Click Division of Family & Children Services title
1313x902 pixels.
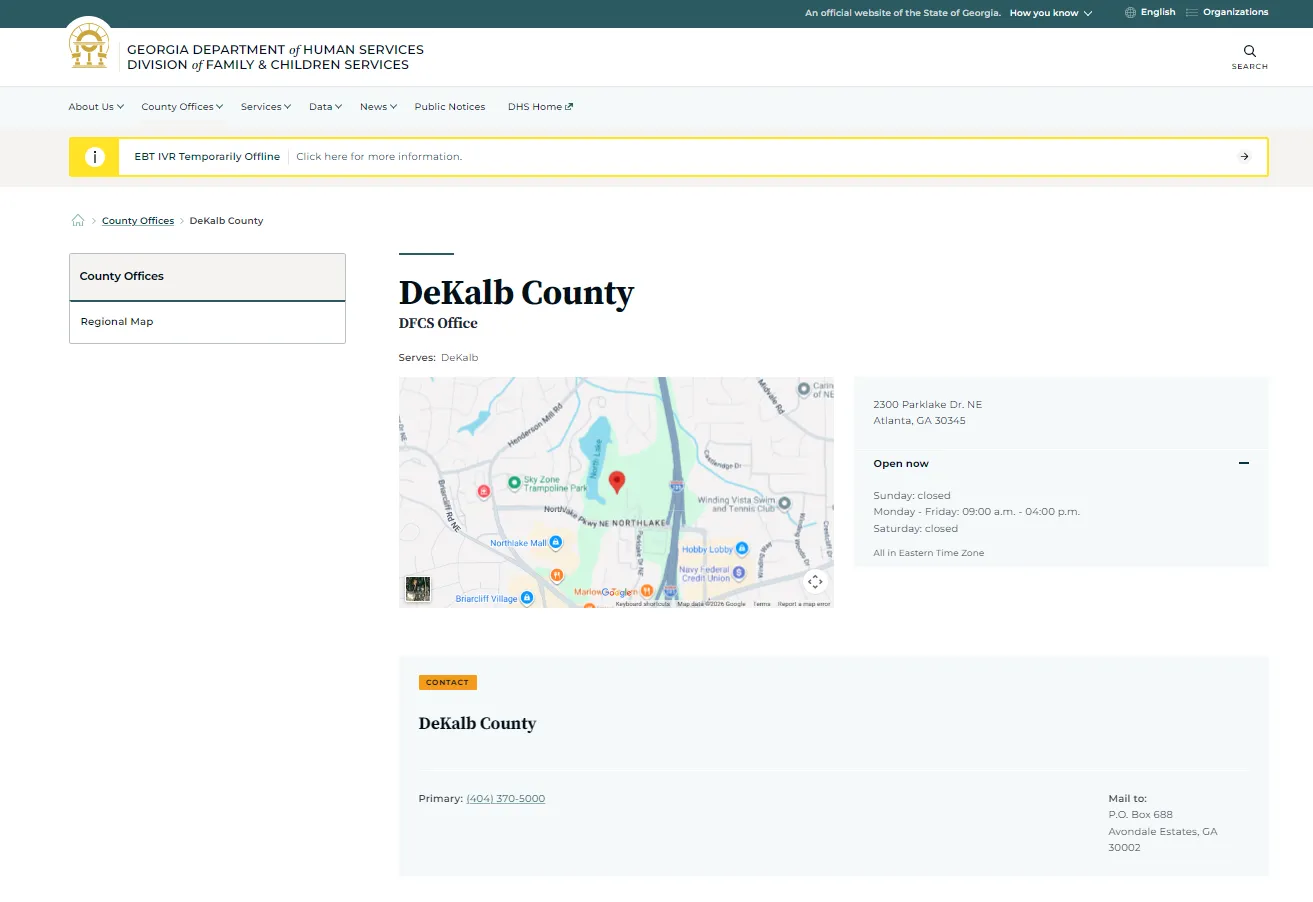point(268,65)
